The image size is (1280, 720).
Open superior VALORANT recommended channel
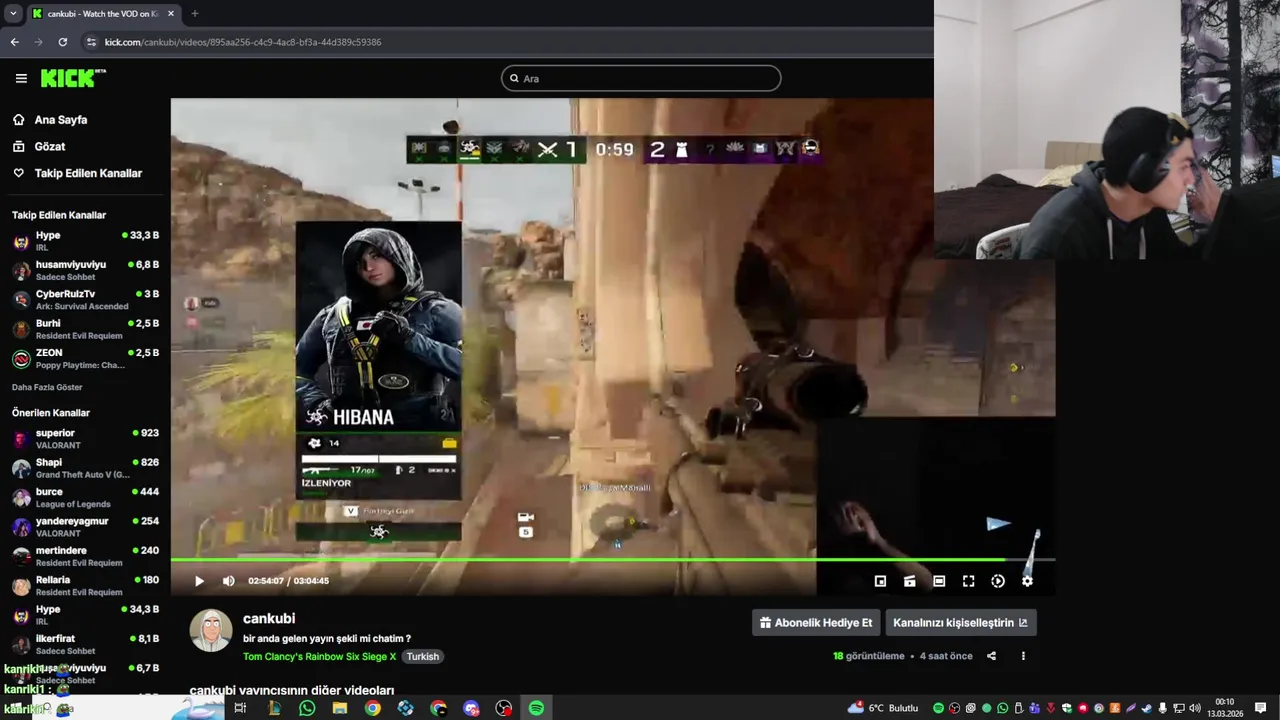85,439
